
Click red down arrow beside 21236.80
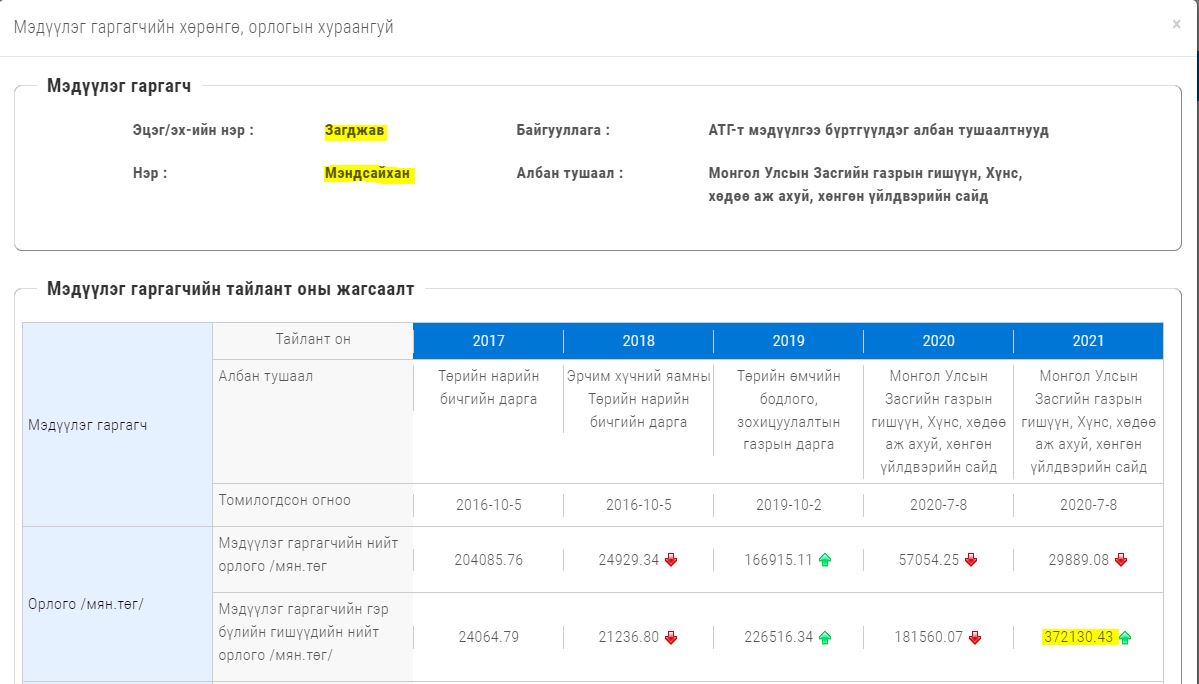671,637
